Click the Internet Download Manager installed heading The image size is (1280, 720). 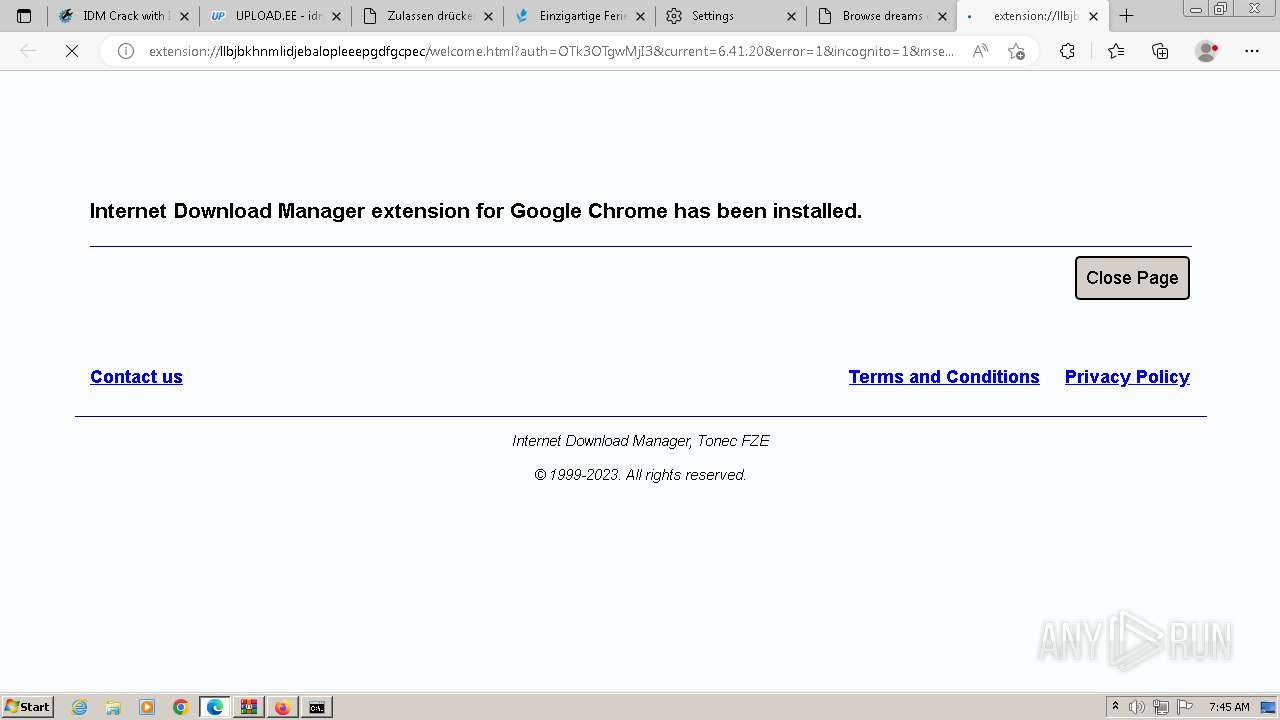click(476, 211)
